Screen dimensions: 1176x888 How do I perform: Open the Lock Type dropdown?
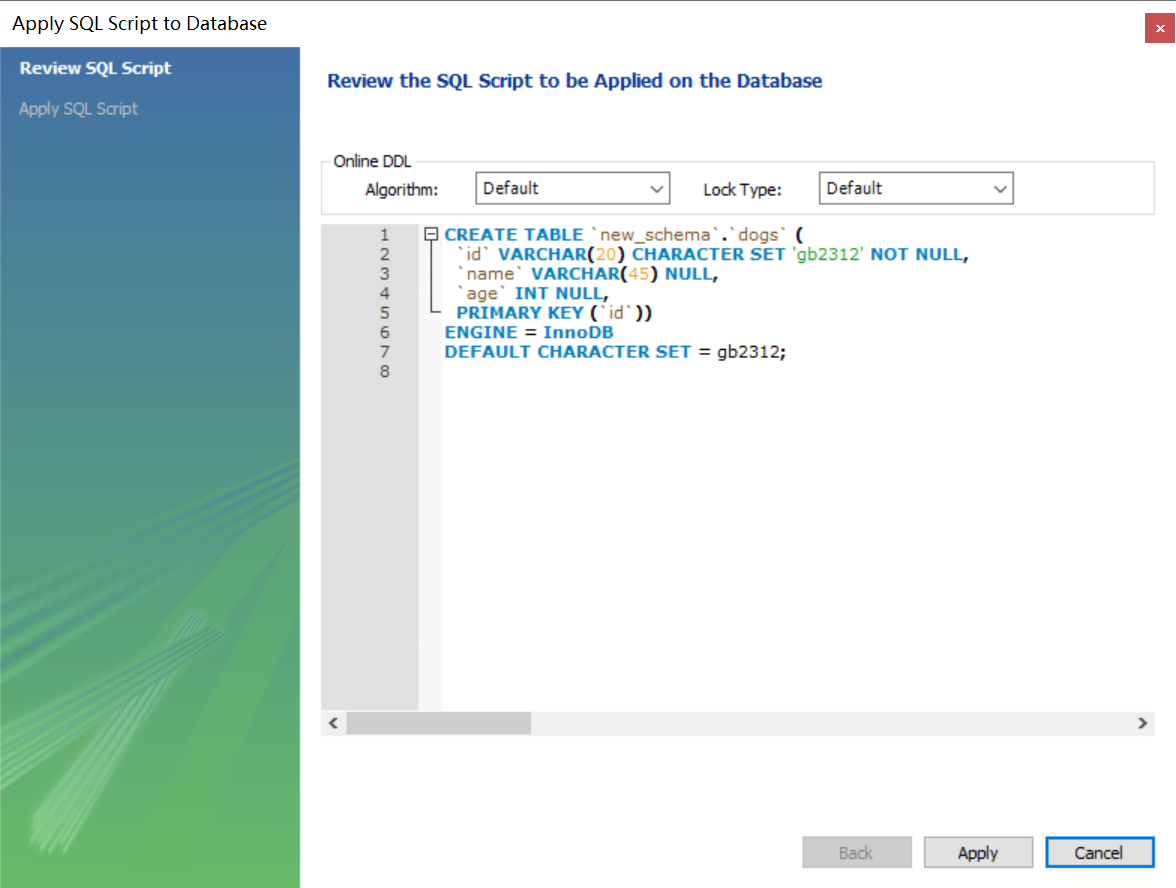(x=916, y=188)
